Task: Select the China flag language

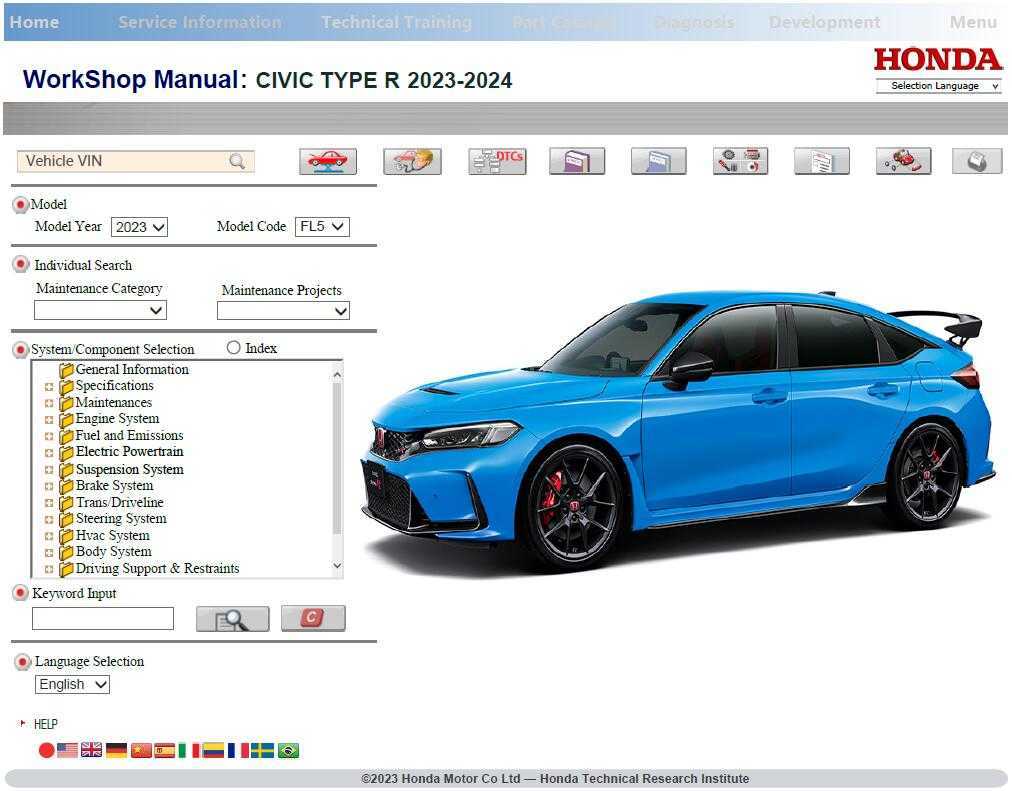Action: (141, 750)
